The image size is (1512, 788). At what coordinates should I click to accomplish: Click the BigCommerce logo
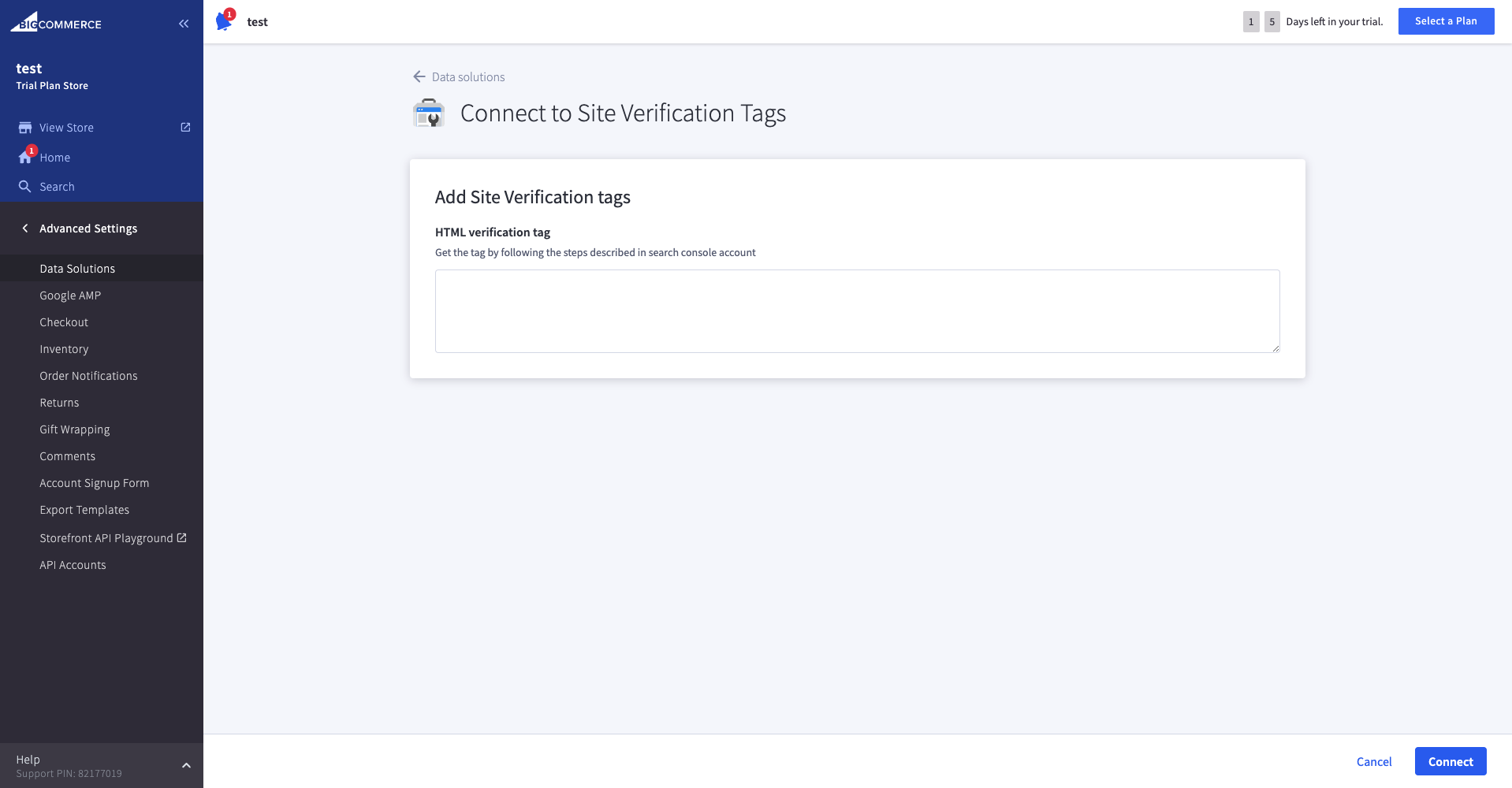(x=56, y=22)
